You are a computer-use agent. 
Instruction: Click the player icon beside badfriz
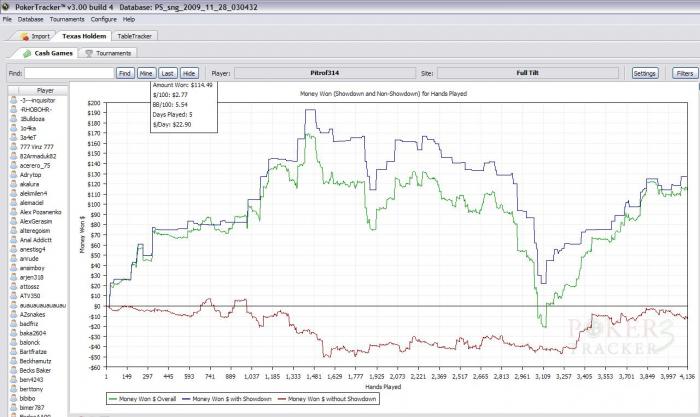point(14,324)
